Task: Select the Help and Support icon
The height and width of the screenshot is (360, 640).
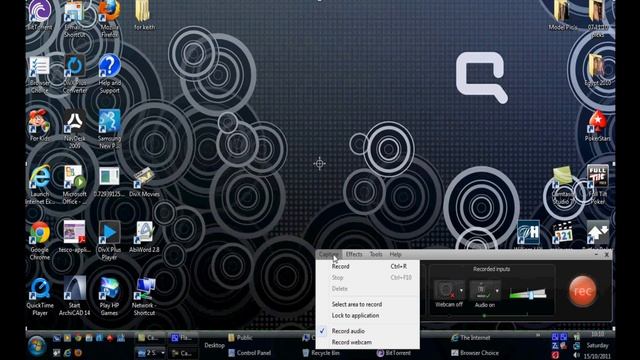Action: (109, 74)
